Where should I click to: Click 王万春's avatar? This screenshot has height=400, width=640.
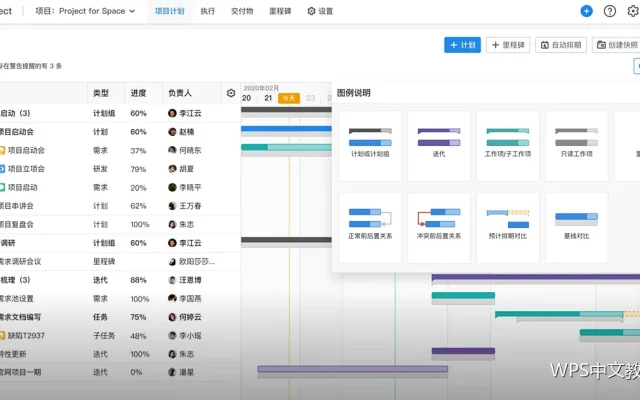pyautogui.click(x=172, y=206)
